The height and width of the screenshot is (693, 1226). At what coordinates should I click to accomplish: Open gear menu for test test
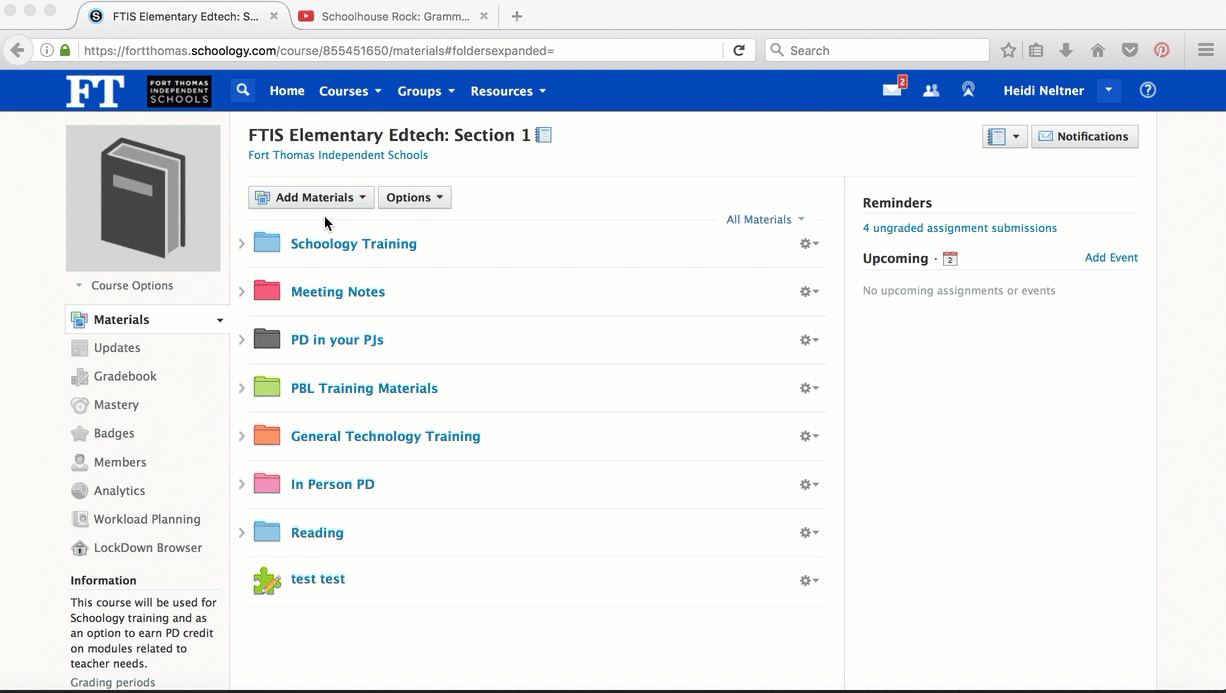click(x=809, y=581)
